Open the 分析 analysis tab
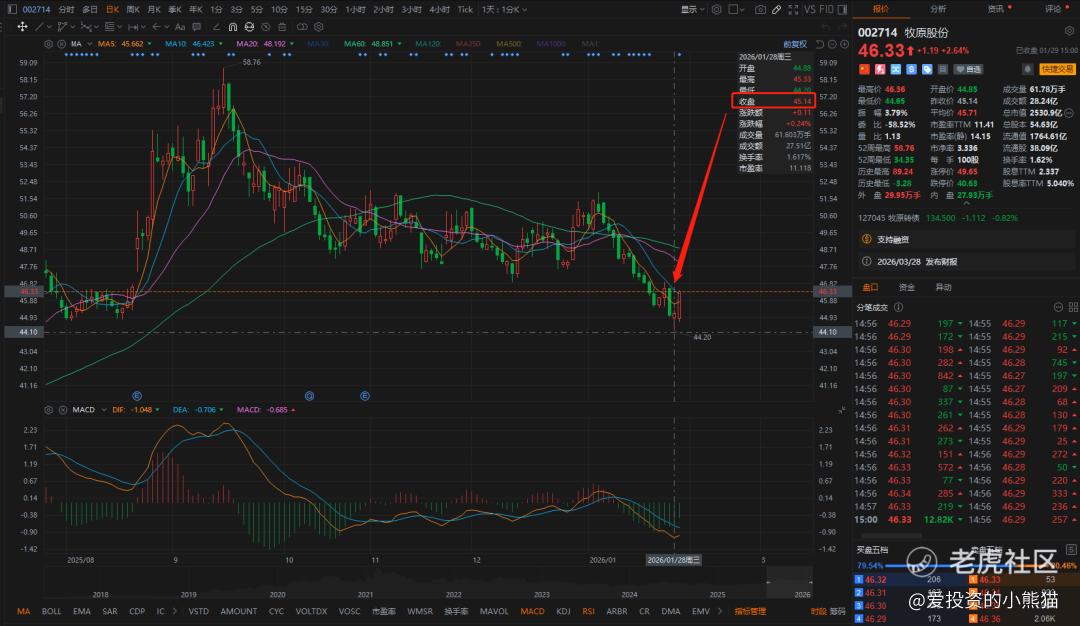The image size is (1080, 626). pyautogui.click(x=937, y=9)
